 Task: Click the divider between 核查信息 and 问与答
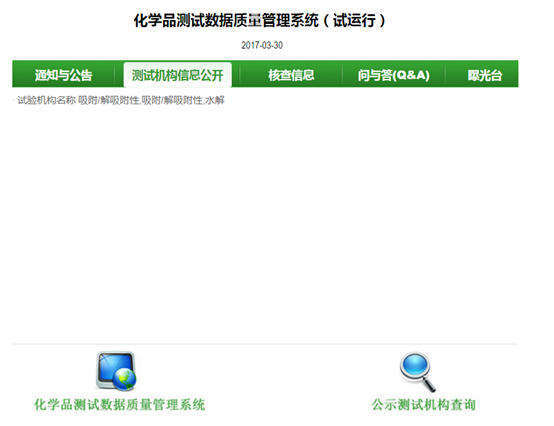(x=342, y=74)
